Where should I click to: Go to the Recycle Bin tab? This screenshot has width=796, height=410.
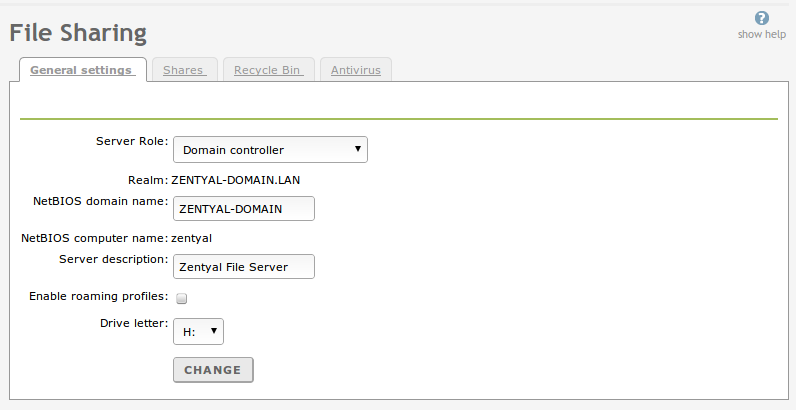269,70
